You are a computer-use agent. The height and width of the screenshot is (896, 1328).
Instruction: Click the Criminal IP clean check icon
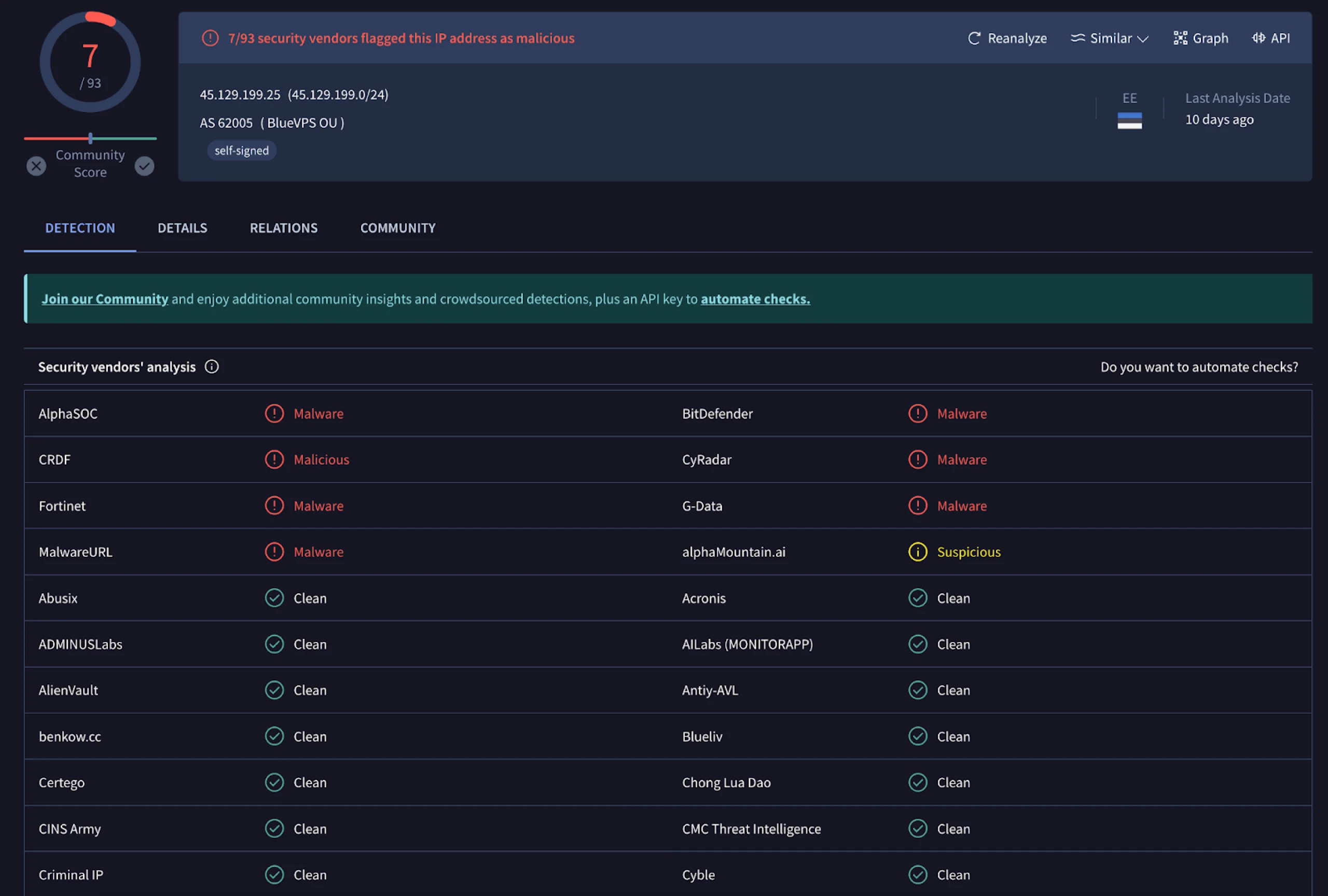274,875
